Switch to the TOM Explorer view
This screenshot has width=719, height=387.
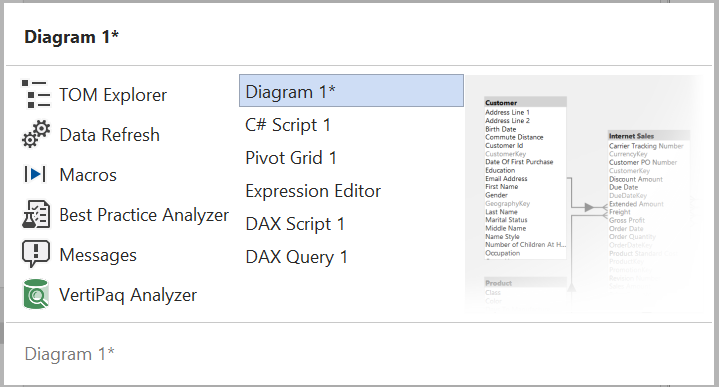pos(113,95)
